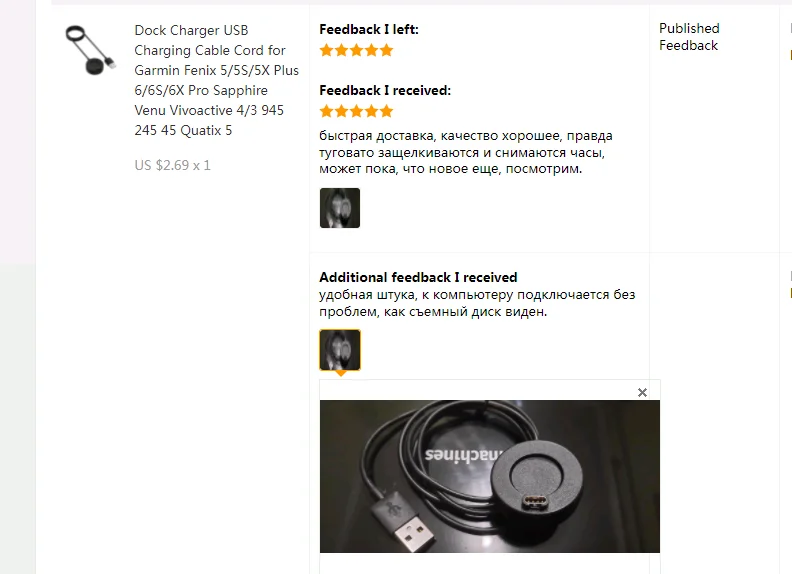Click the orange pointer below selected thumbnail
The image size is (792, 574).
point(340,373)
